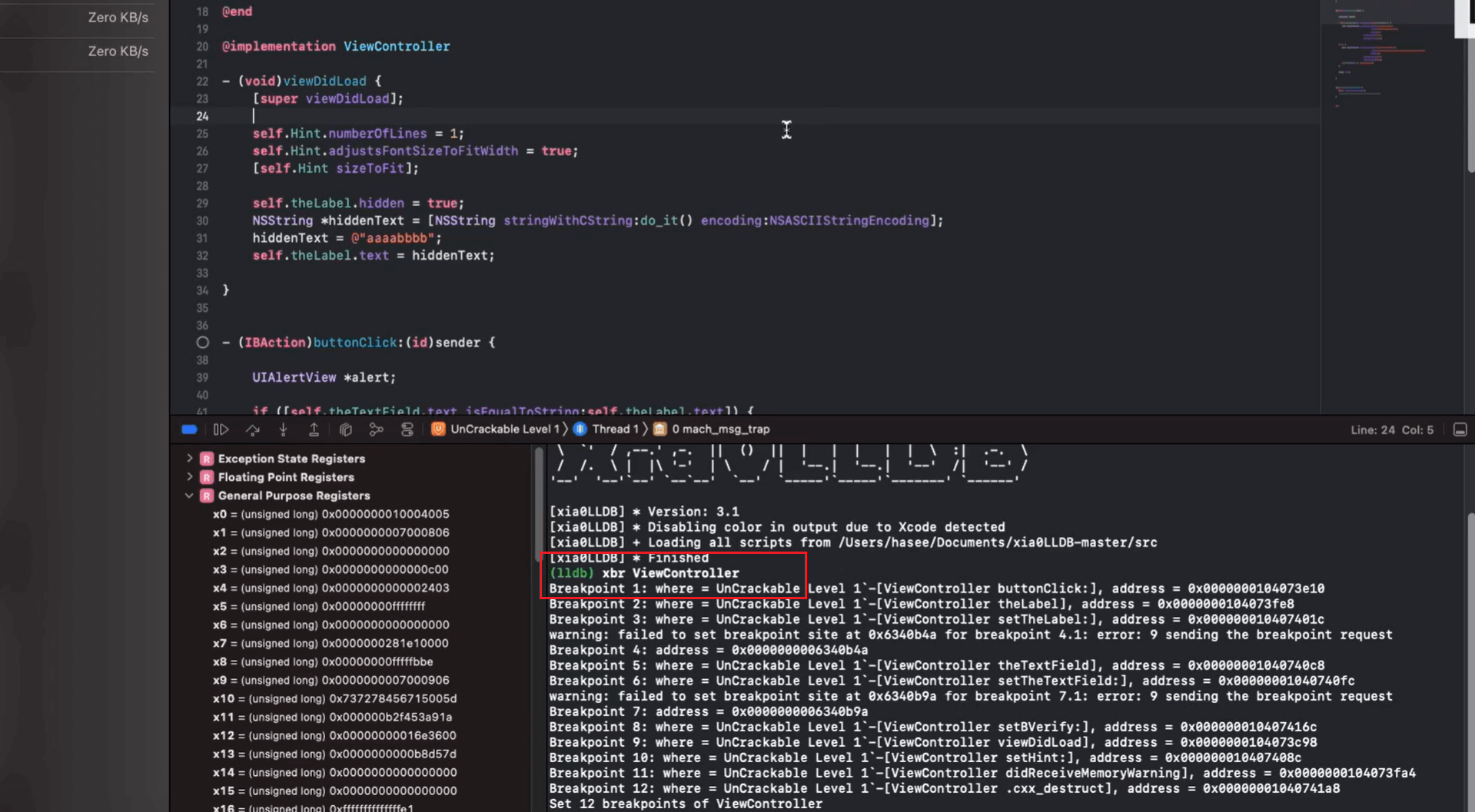Image resolution: width=1475 pixels, height=812 pixels.
Task: Toggle the breakpoint circle beside the buttonClick line
Action: click(202, 343)
